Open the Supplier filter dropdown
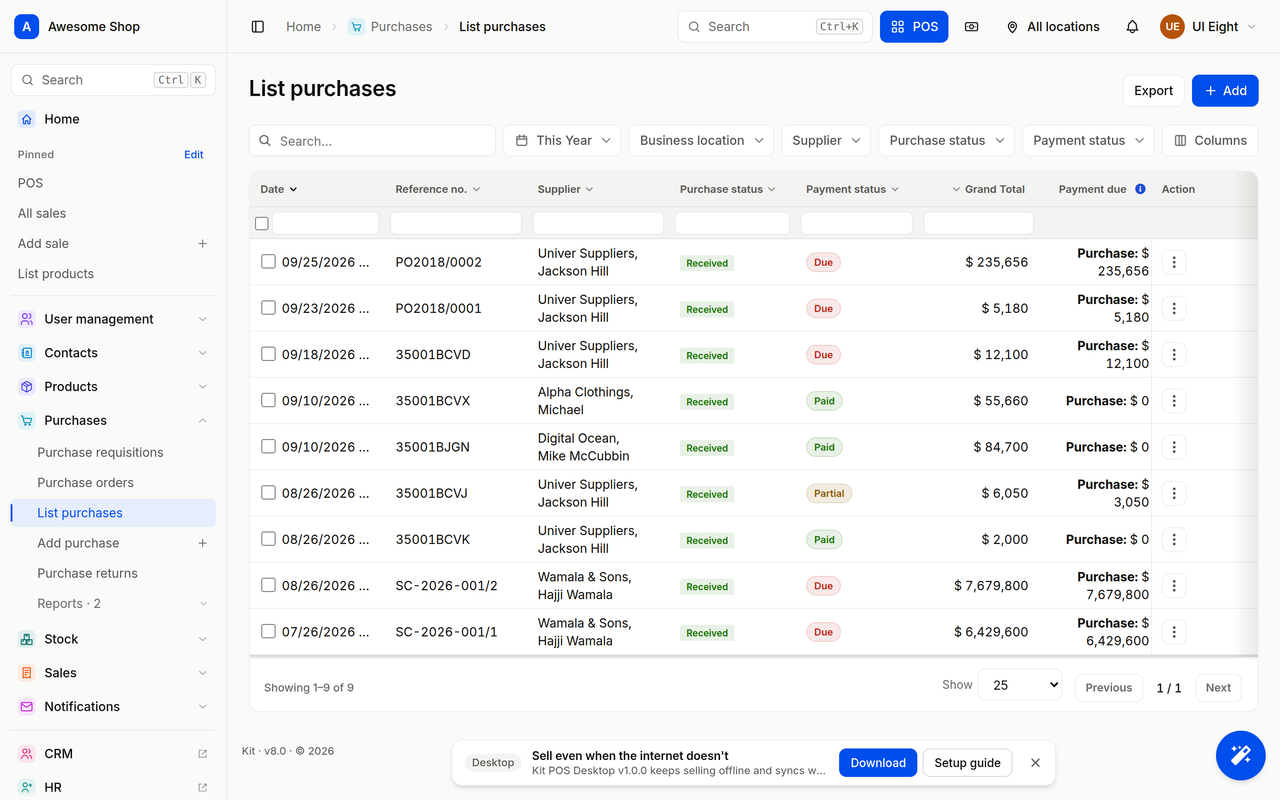 coord(826,141)
